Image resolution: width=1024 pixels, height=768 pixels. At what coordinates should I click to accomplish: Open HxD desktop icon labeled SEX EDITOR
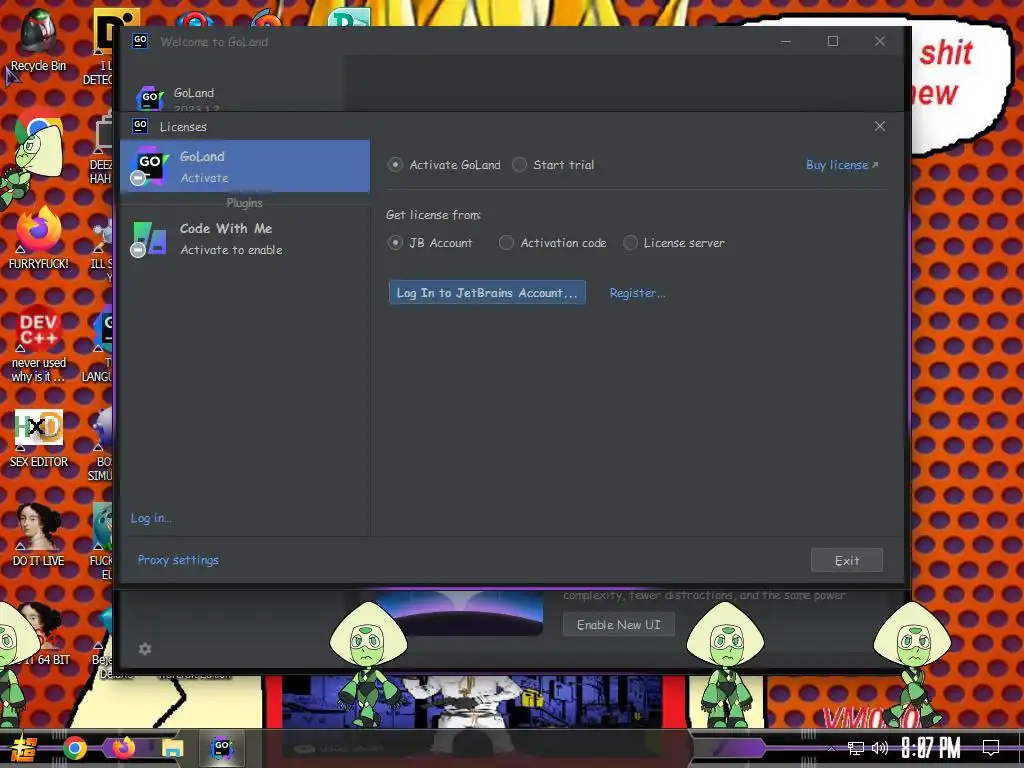coord(39,438)
